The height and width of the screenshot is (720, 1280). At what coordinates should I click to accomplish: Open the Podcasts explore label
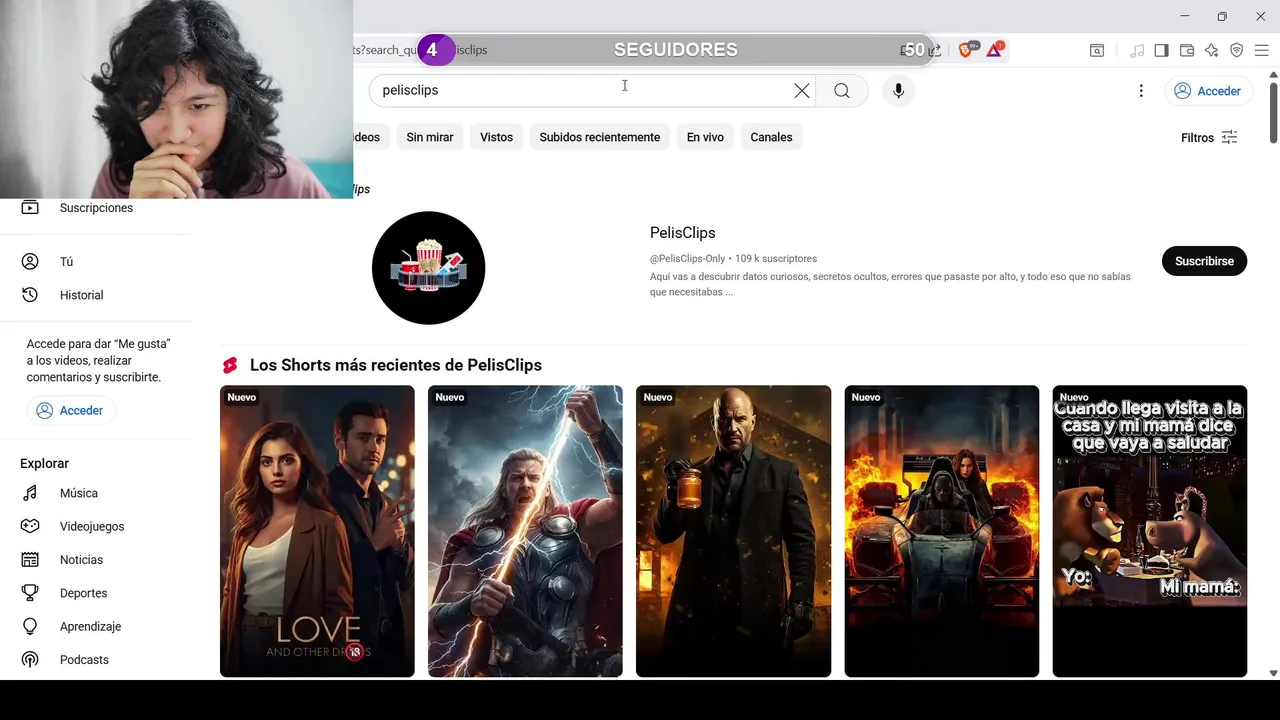84,660
